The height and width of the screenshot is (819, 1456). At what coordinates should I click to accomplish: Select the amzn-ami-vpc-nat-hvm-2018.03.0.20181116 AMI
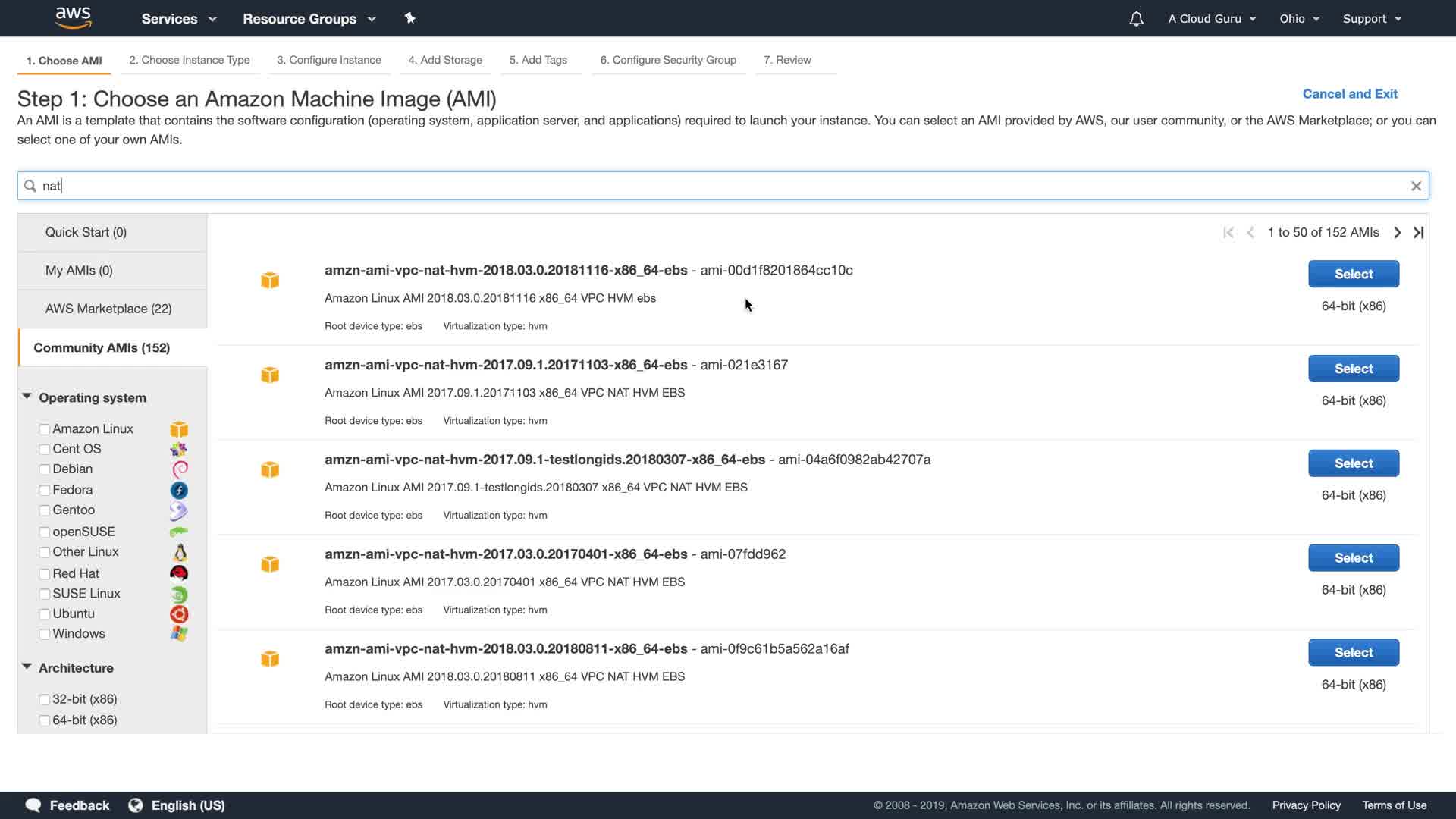click(x=1353, y=274)
